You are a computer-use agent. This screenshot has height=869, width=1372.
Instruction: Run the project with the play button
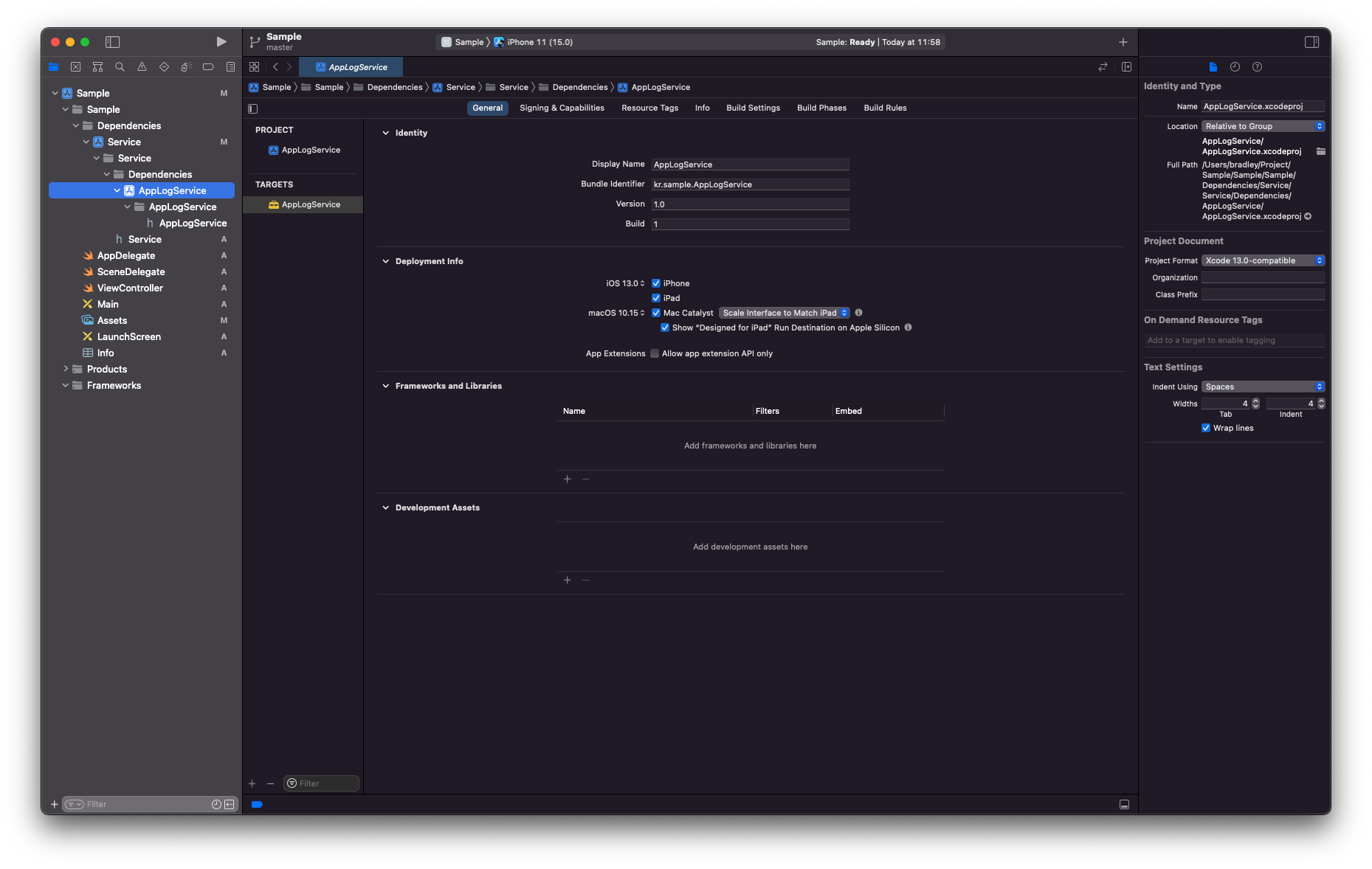[221, 42]
